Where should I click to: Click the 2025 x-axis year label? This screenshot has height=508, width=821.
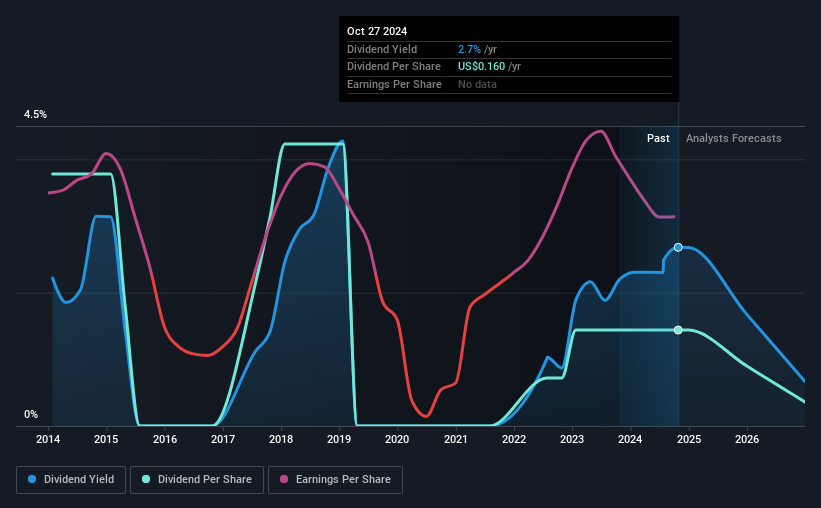(x=689, y=439)
